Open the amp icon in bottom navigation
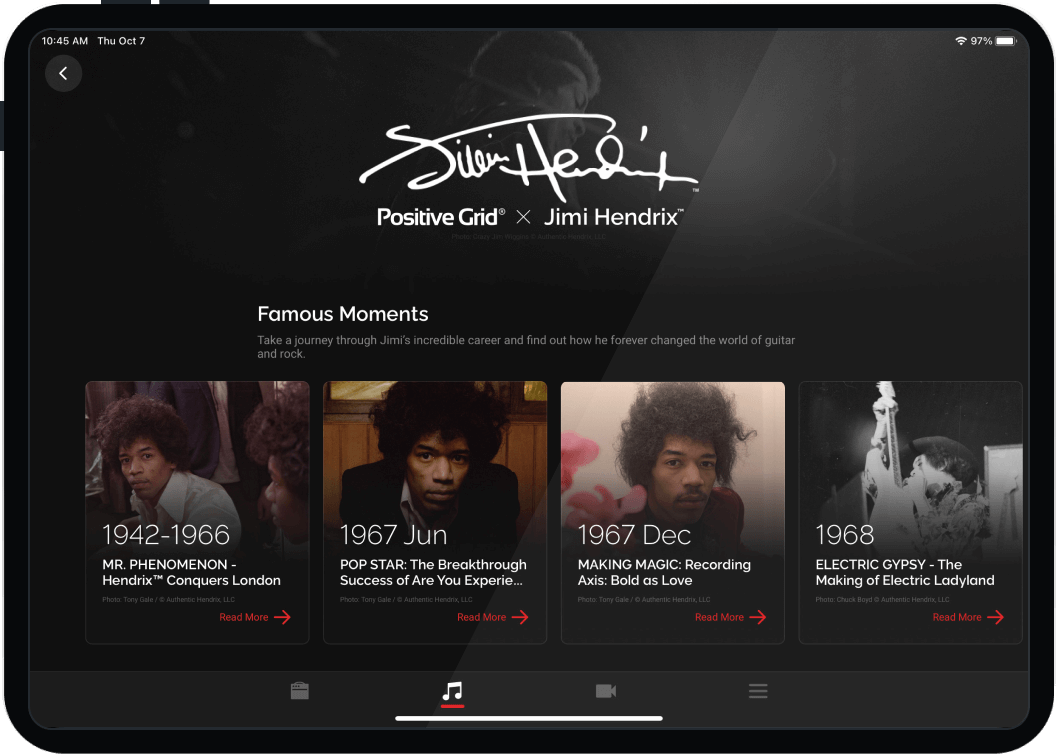1056x754 pixels. 299,690
